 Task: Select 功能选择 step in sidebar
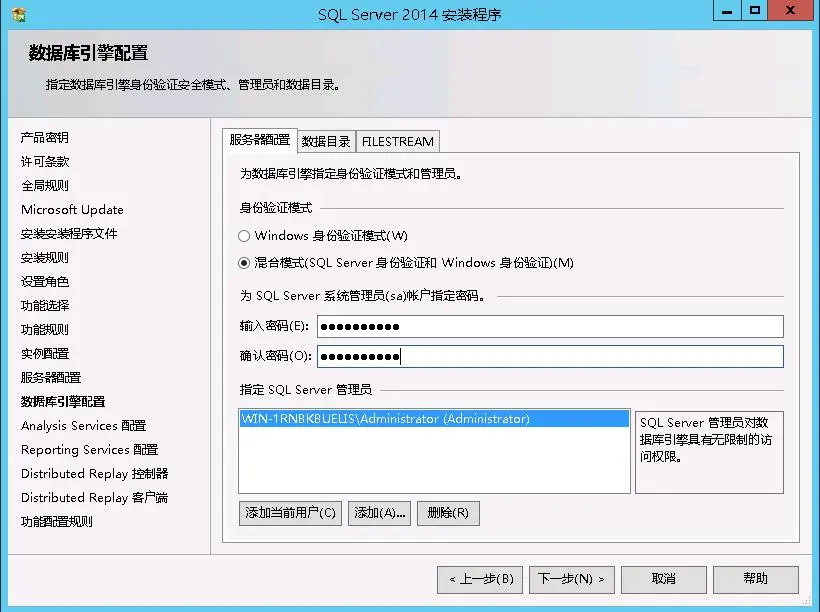tap(45, 305)
